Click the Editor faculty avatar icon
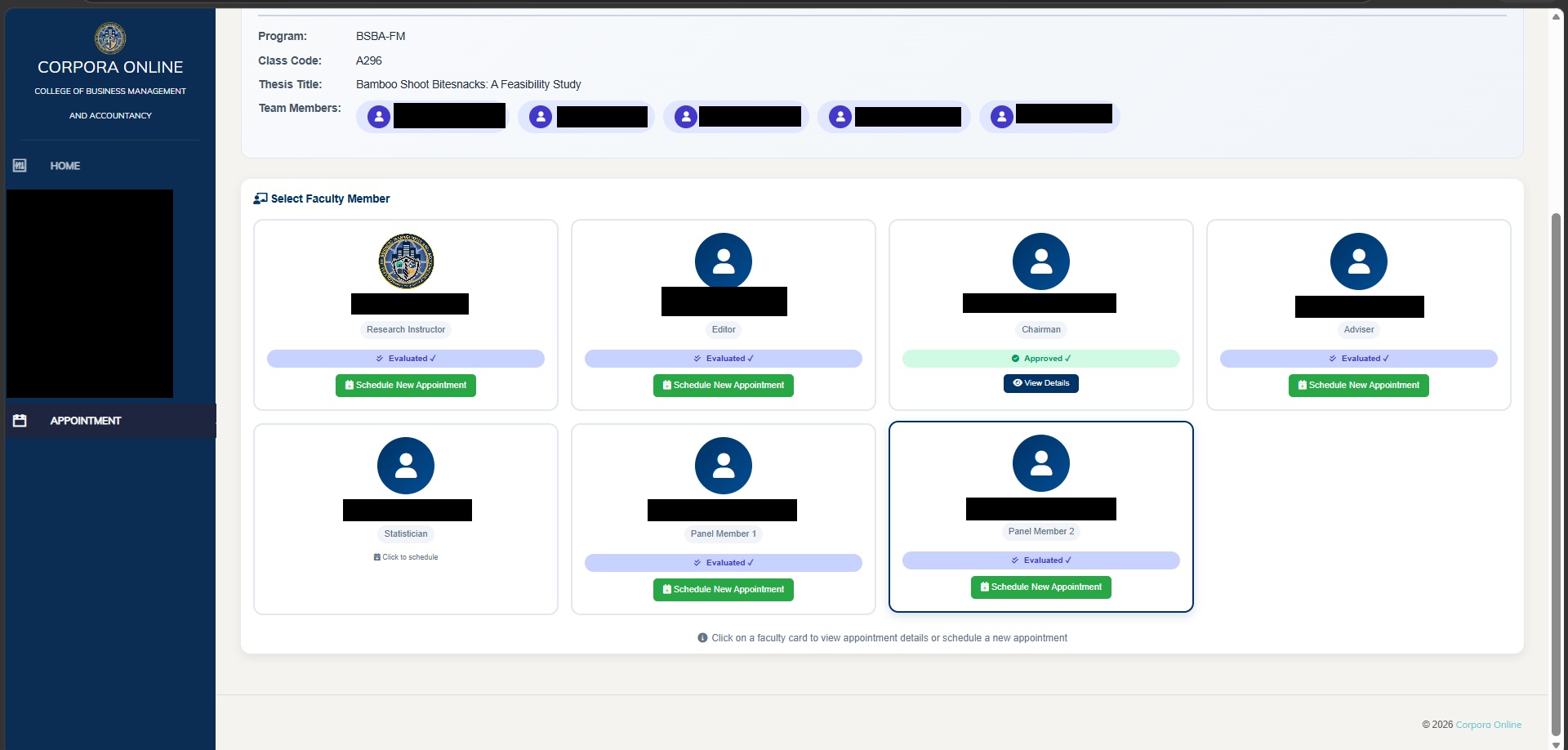Viewport: 1568px width, 750px height. coord(724,261)
